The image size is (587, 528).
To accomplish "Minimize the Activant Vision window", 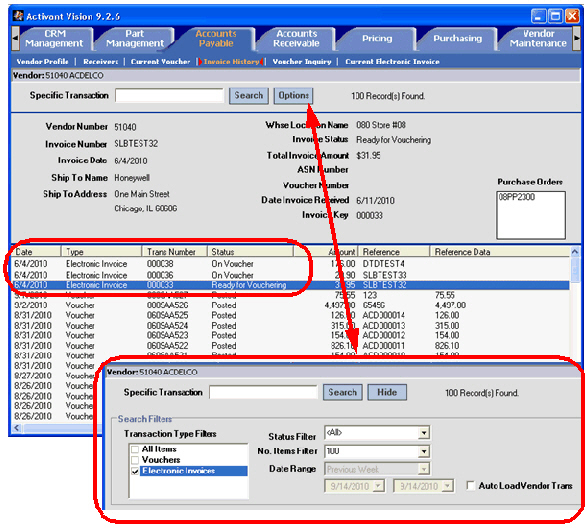I will click(538, 16).
